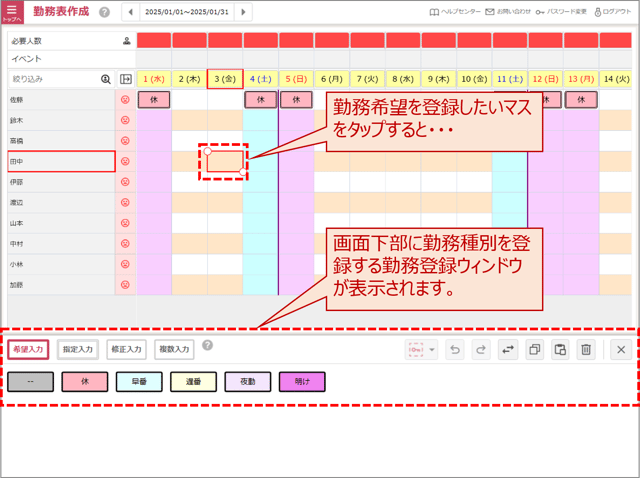The width and height of the screenshot is (640, 478).
Task: Select the 5 (日) date header
Action: 296,79
